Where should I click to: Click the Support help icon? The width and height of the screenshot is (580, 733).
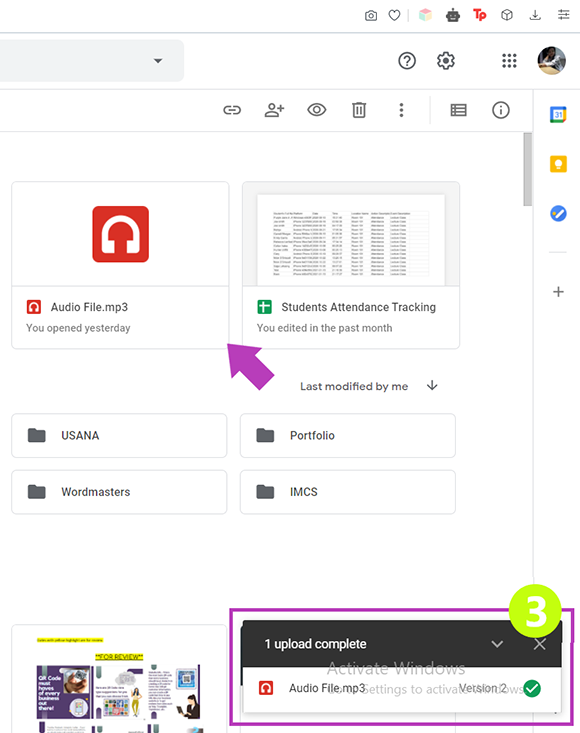[407, 61]
